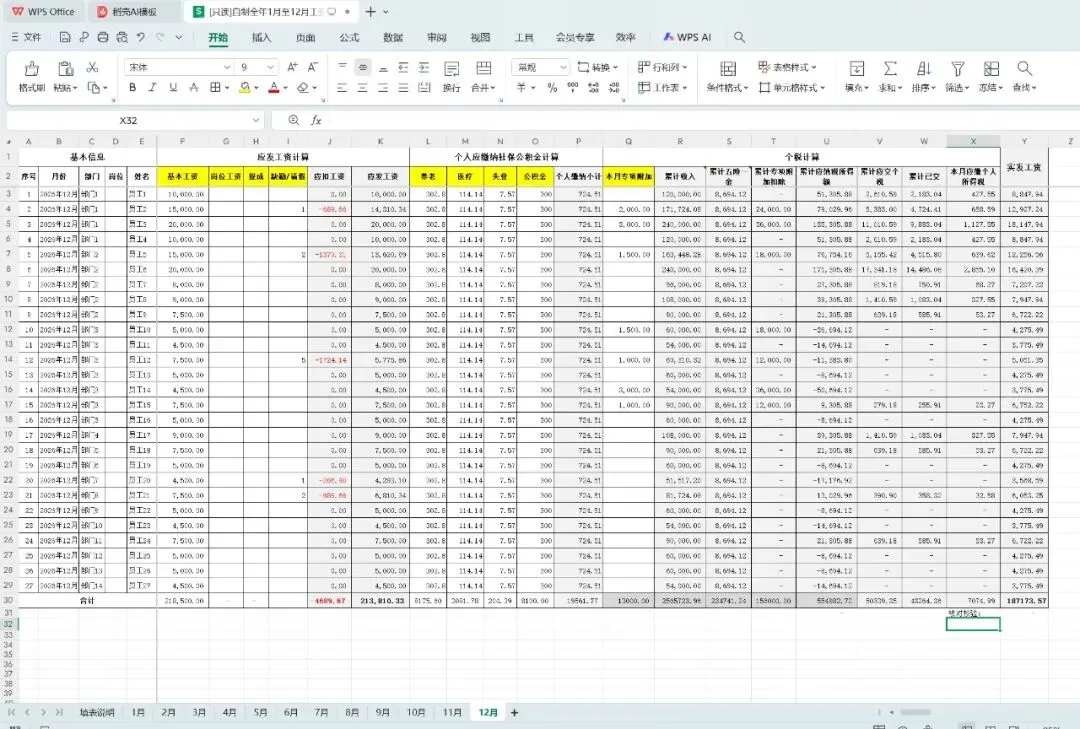This screenshot has height=729, width=1080.
Task: Open the Cell Style (单元格样式) dropdown
Action: (791, 88)
